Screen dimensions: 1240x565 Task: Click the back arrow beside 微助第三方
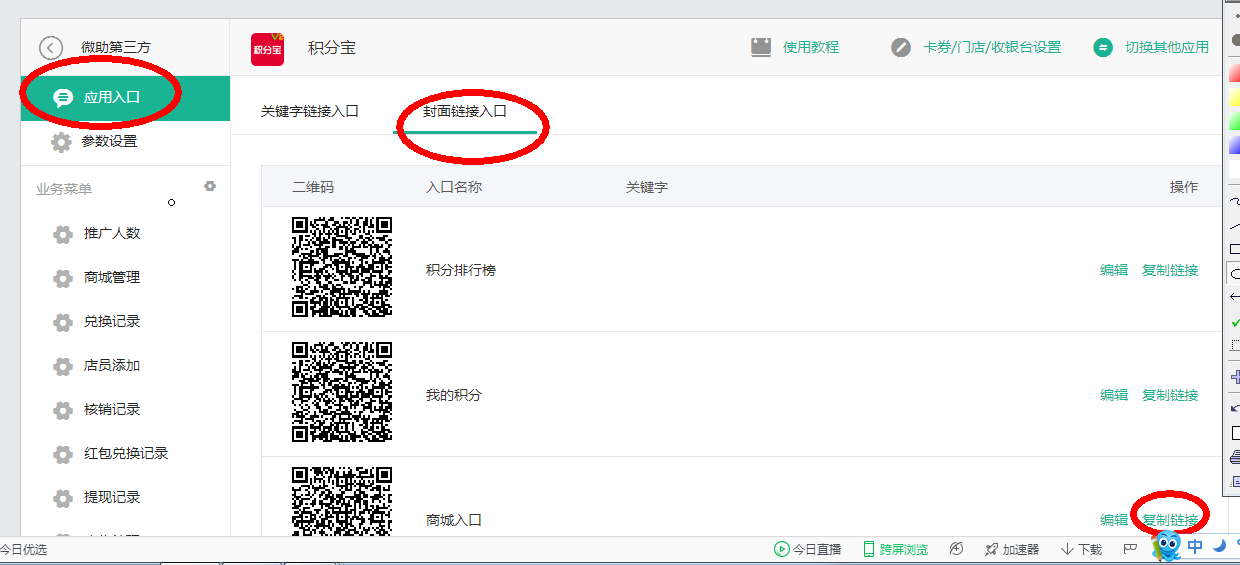(x=51, y=48)
